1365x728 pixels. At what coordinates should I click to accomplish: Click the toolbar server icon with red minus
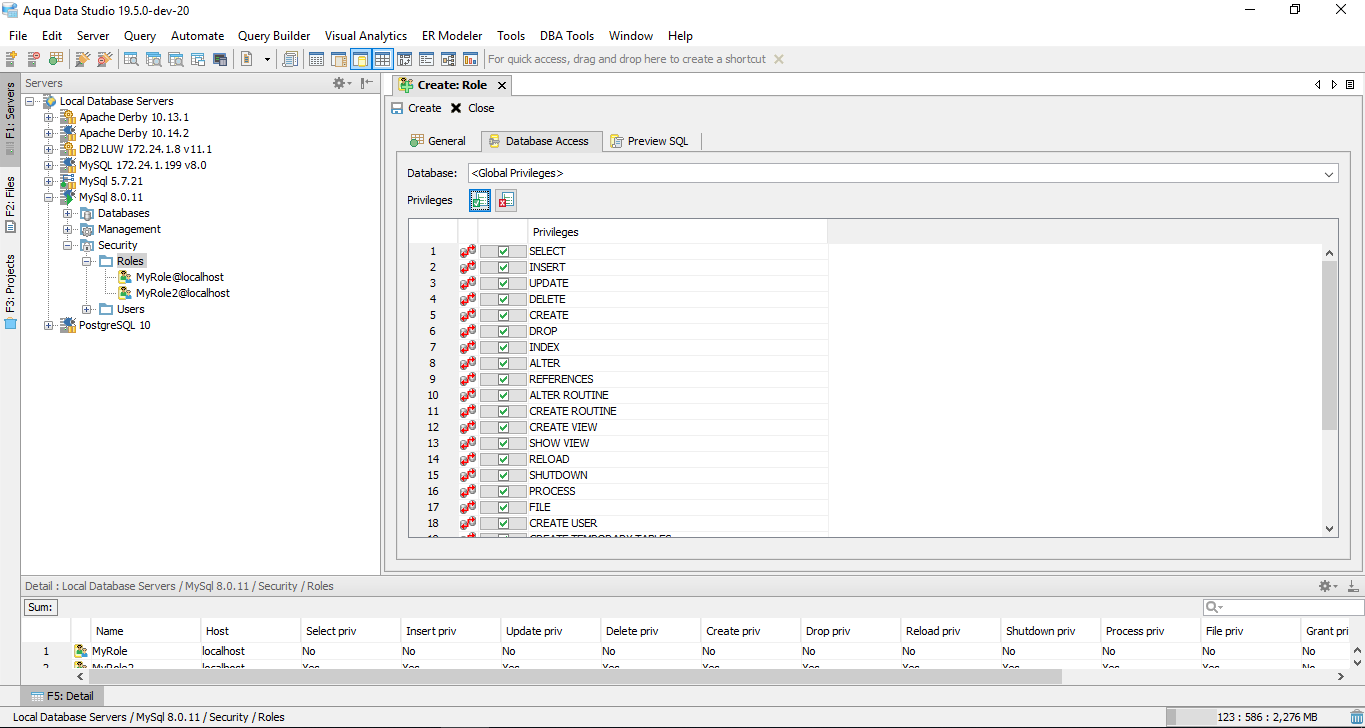pyautogui.click(x=34, y=59)
